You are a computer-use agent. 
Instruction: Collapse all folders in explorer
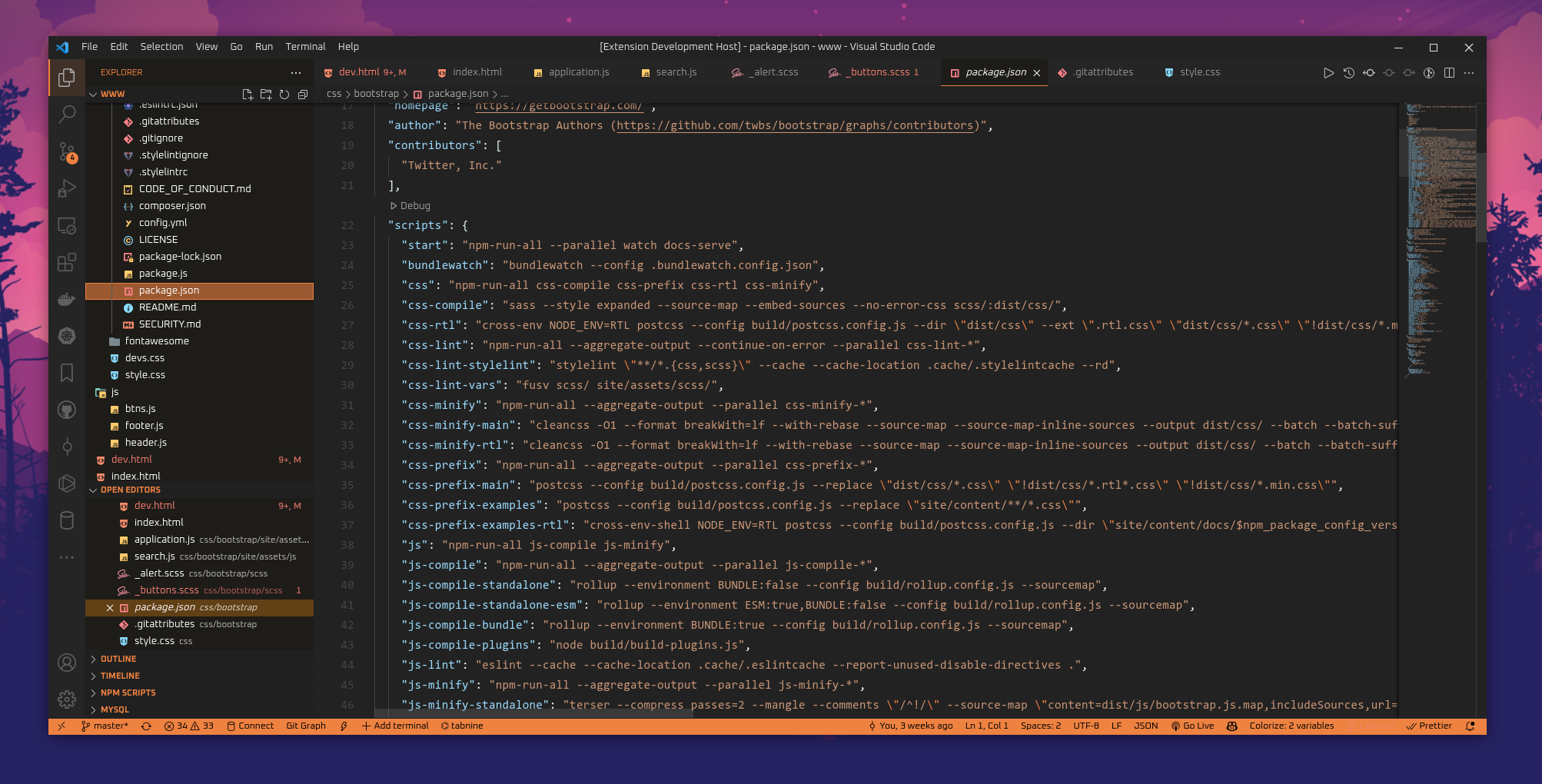(303, 94)
